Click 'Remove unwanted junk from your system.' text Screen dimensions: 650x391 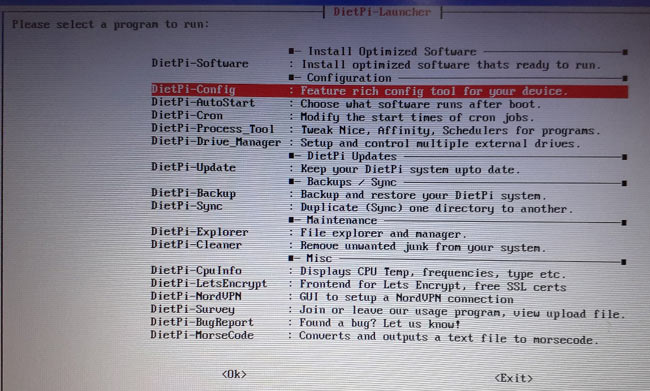pyautogui.click(x=423, y=247)
